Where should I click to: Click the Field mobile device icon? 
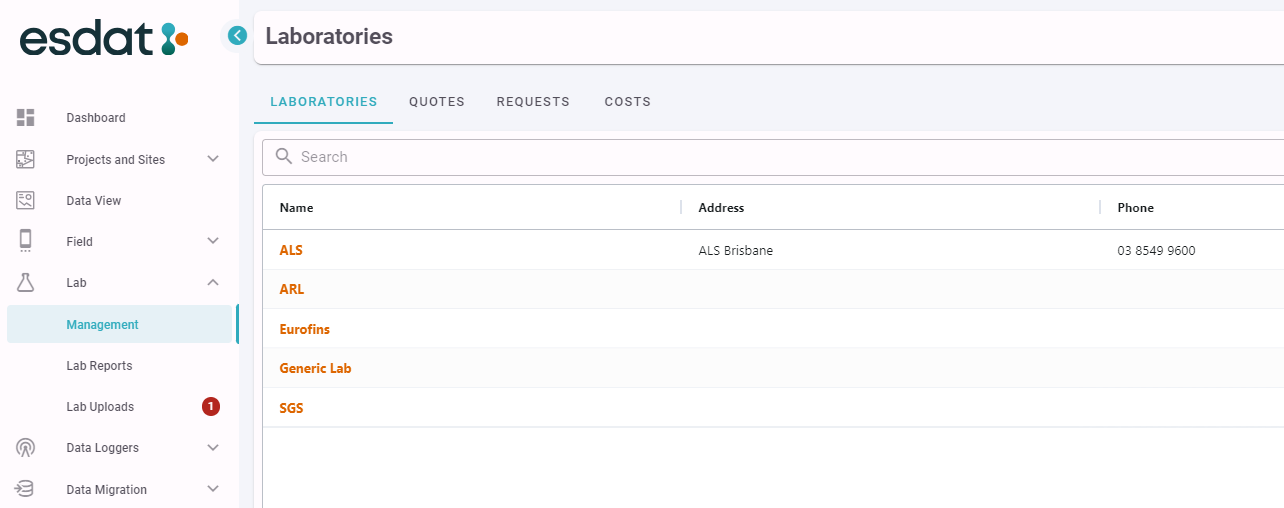coord(26,241)
